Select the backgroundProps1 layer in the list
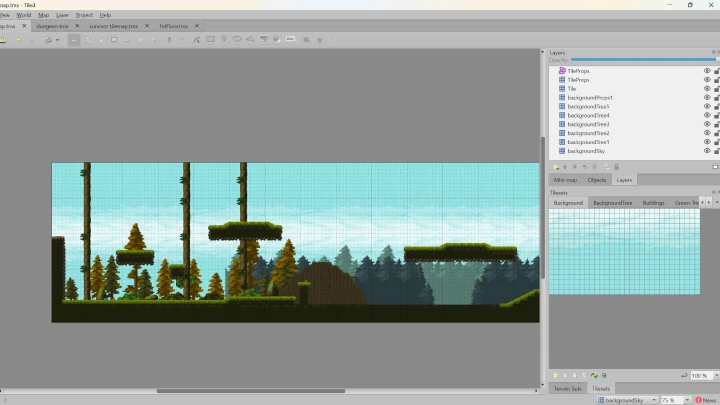 [x=589, y=97]
